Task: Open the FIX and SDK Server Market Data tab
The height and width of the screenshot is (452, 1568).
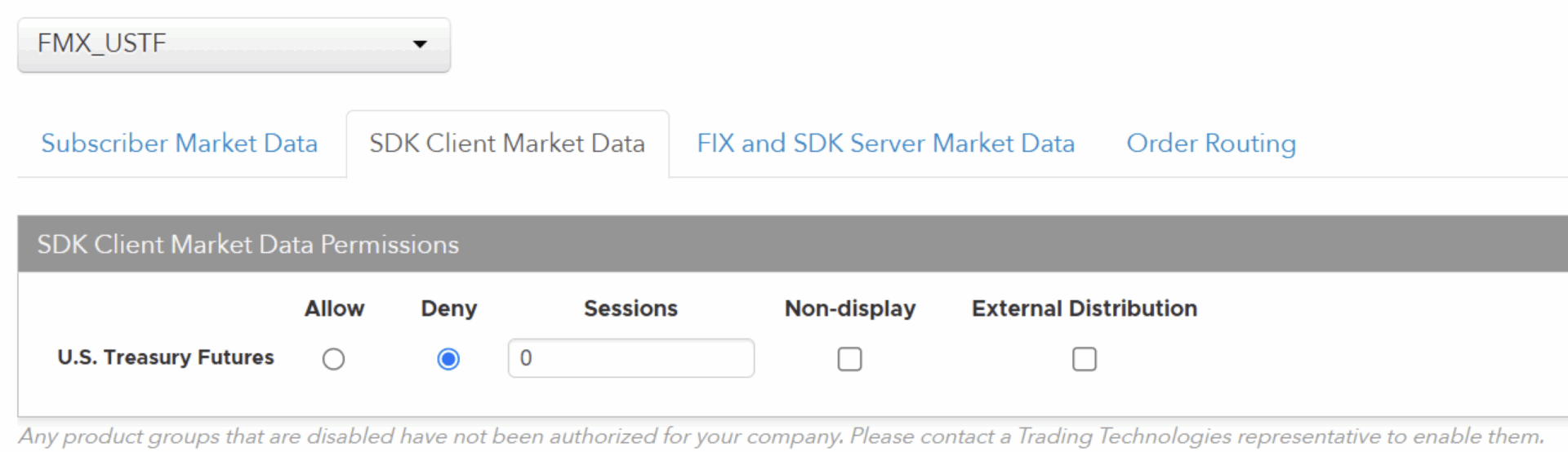Action: point(885,144)
